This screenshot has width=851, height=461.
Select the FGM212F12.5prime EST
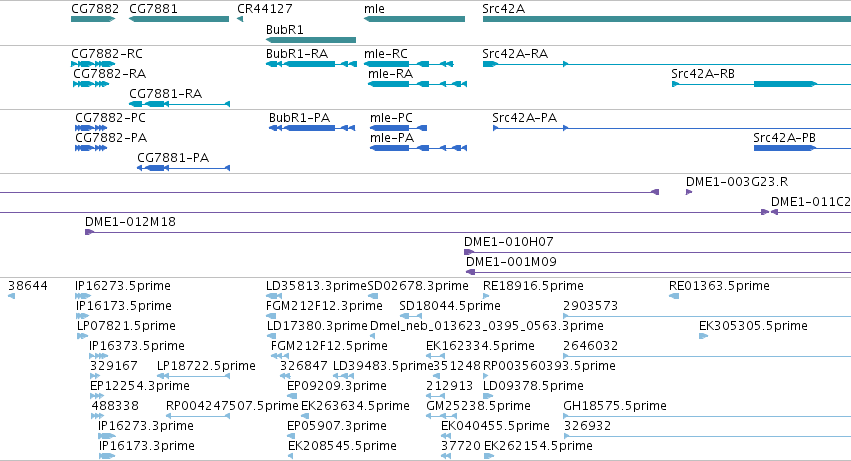pos(280,356)
